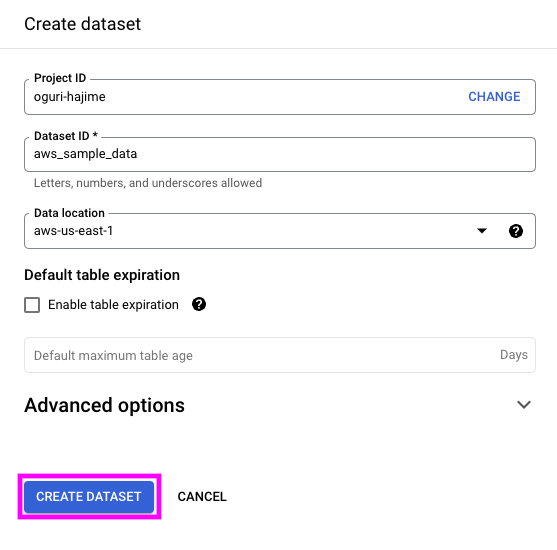Click the Default maximum table age field

(x=280, y=355)
